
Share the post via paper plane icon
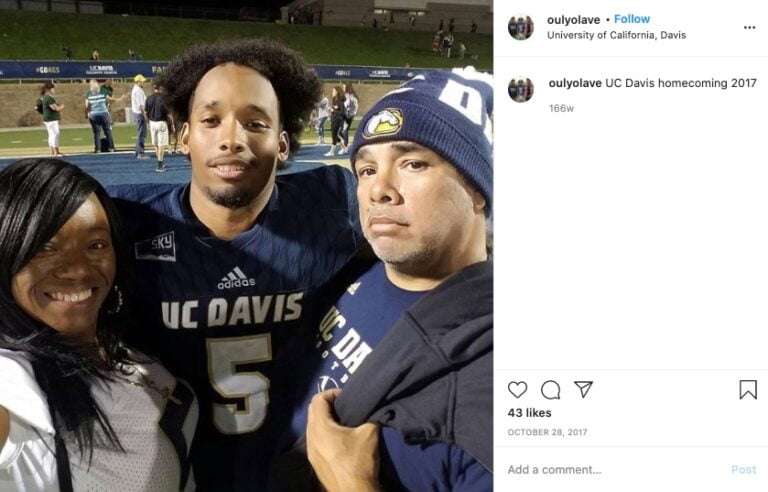583,390
